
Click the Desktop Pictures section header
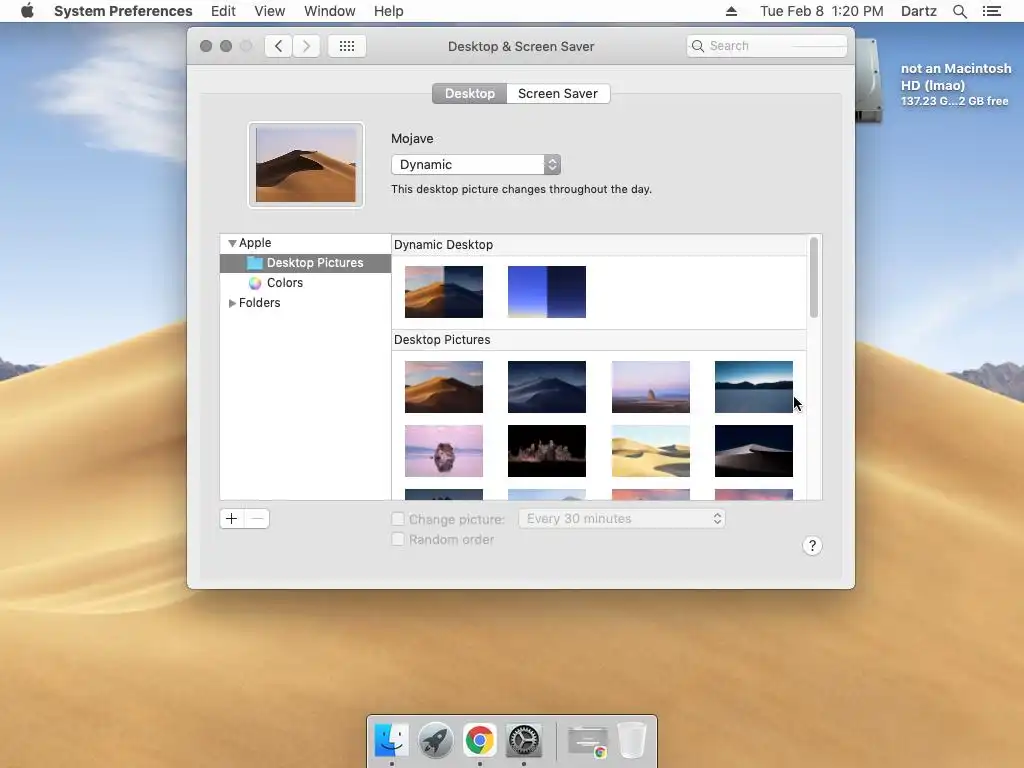point(442,340)
